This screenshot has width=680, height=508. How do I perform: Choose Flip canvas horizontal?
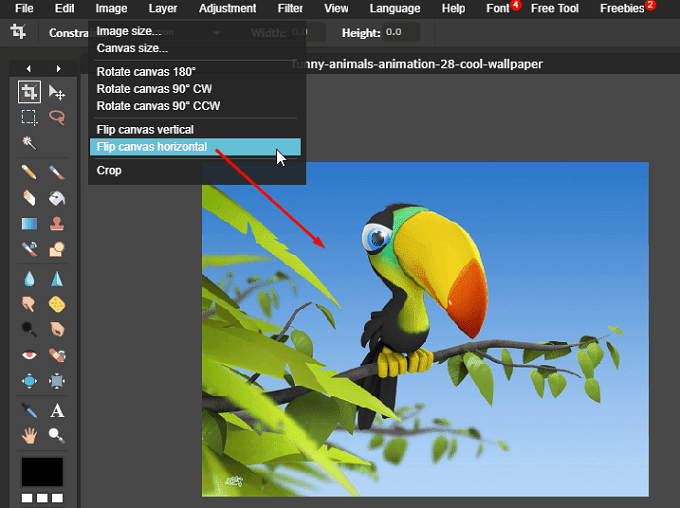(195, 147)
